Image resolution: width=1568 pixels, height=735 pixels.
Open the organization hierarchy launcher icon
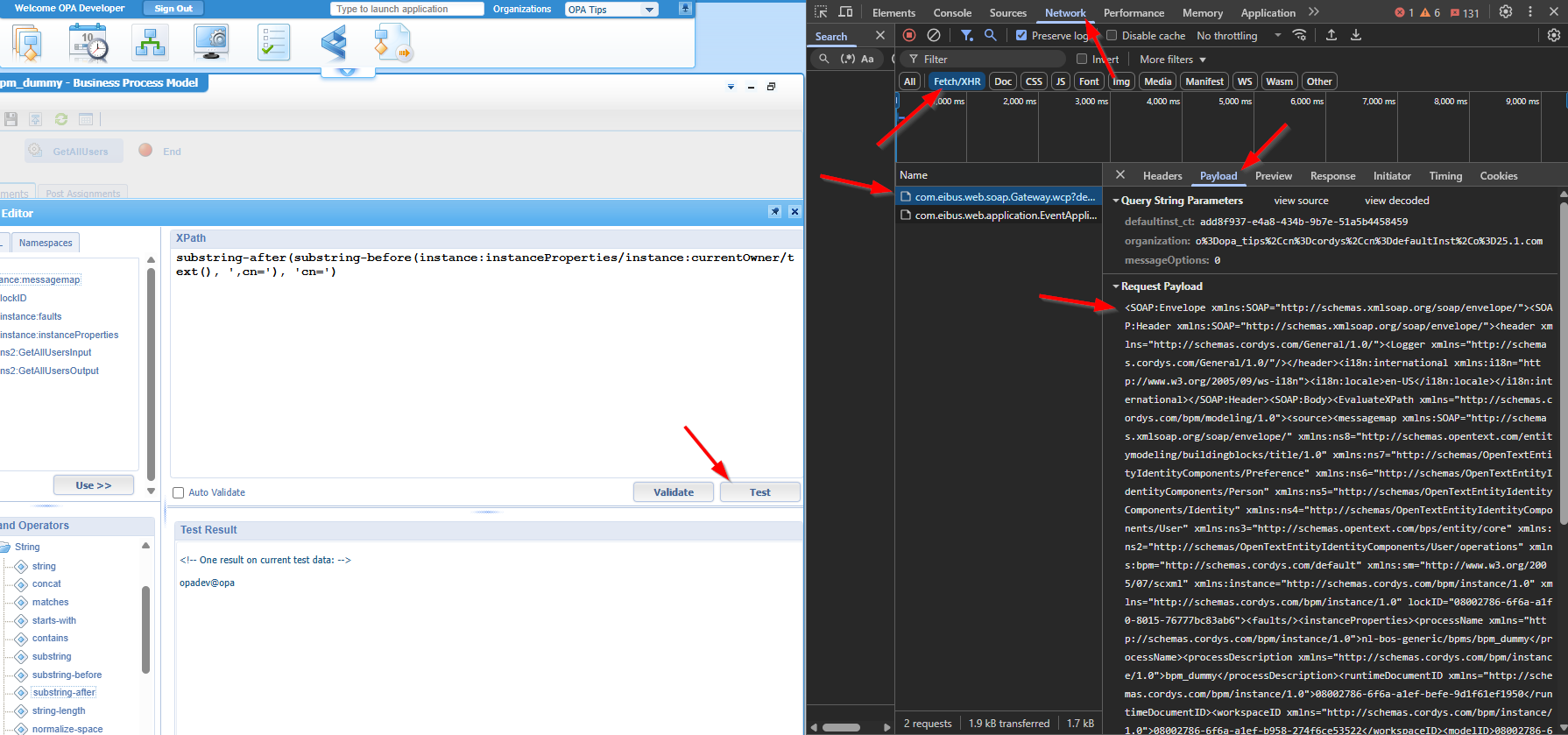pos(150,43)
